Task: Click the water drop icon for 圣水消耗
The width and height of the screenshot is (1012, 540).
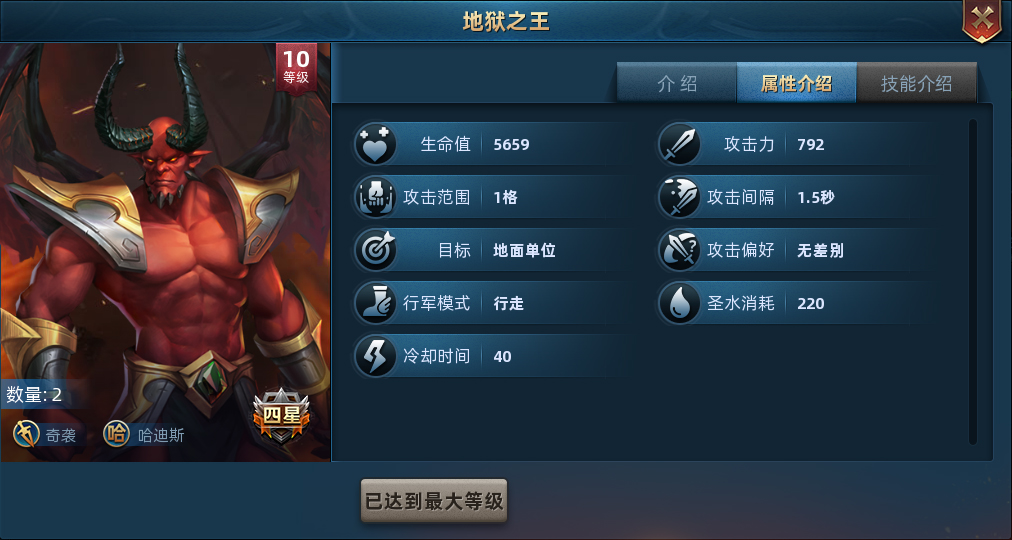Action: [x=679, y=303]
